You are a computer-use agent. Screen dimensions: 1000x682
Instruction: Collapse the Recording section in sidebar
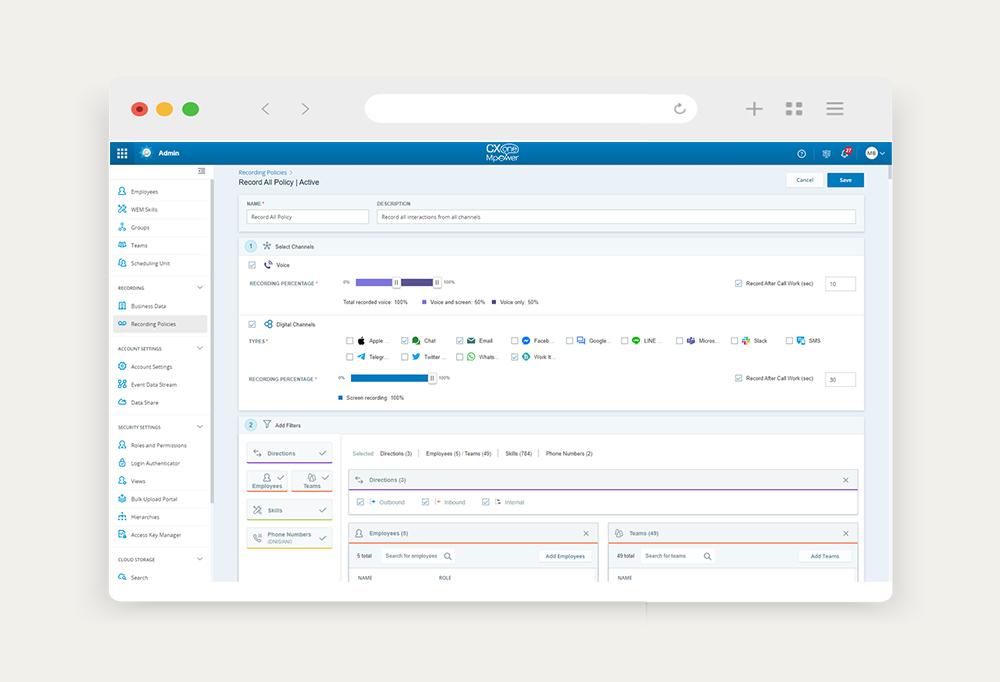pos(200,288)
